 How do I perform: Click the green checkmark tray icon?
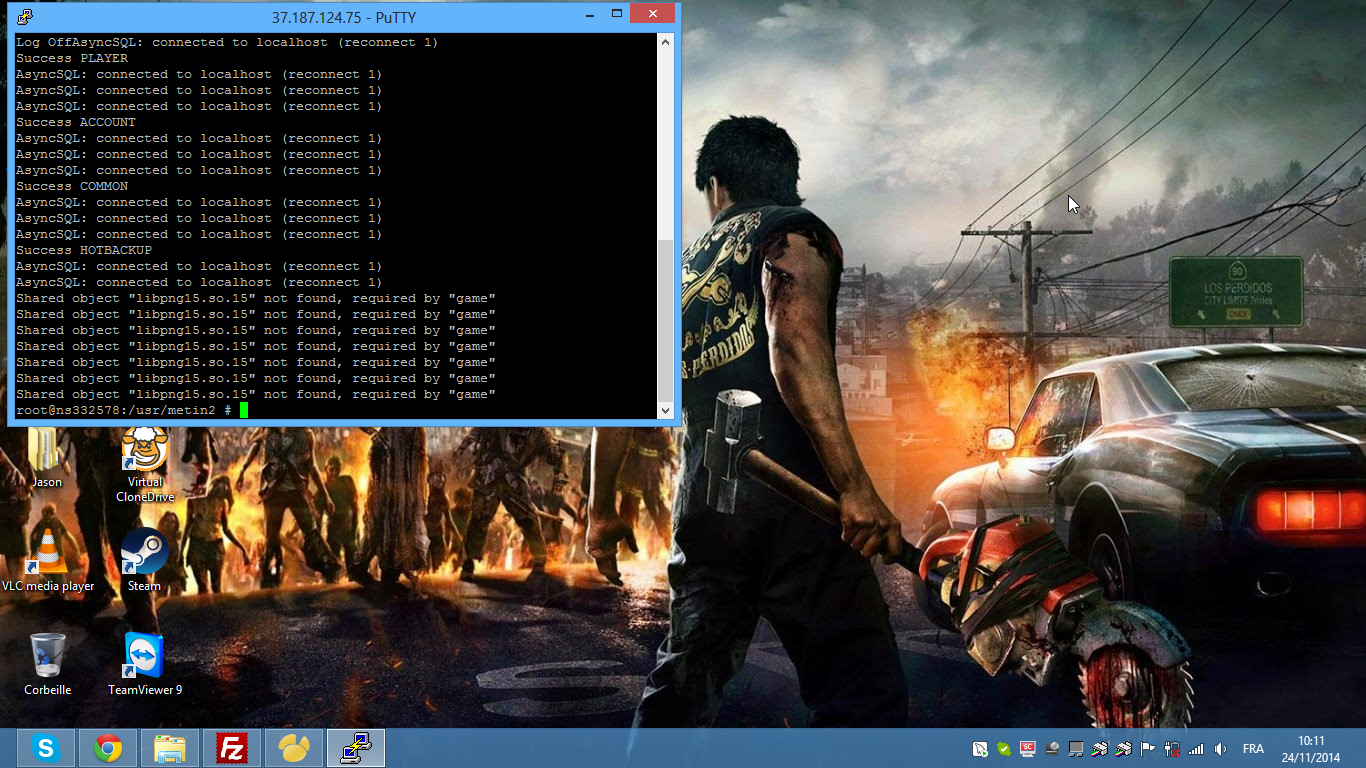click(1004, 749)
